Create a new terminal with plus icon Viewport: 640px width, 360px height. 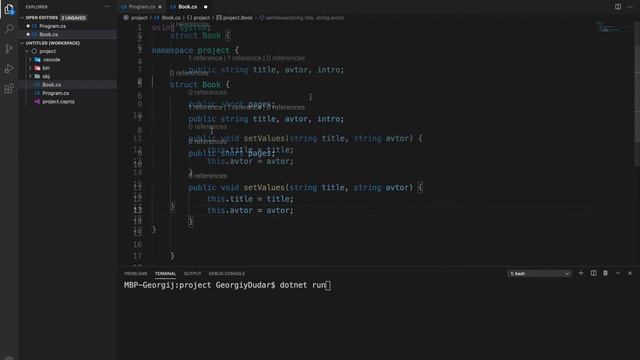point(581,273)
